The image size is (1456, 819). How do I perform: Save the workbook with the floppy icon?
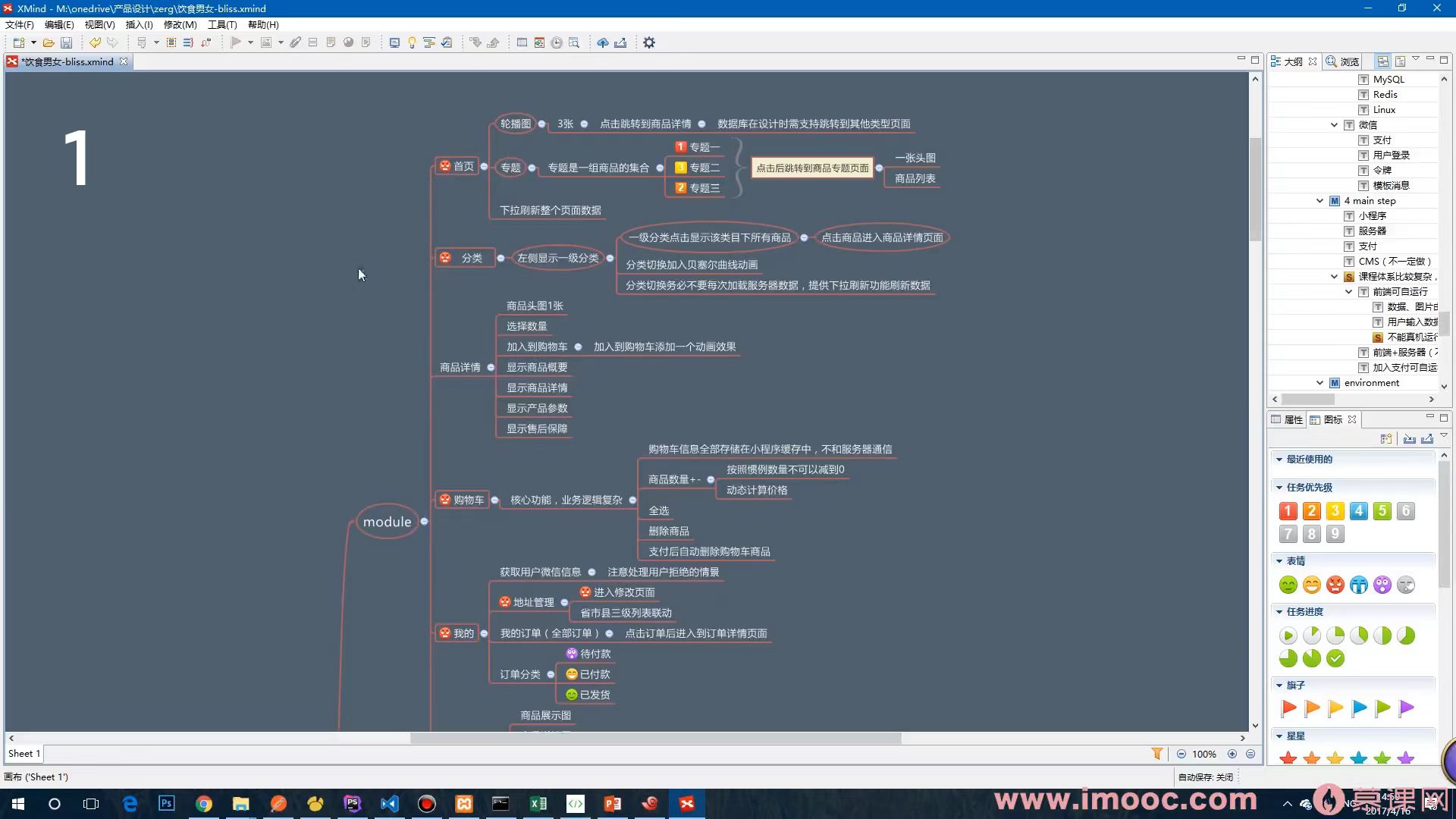pos(67,42)
